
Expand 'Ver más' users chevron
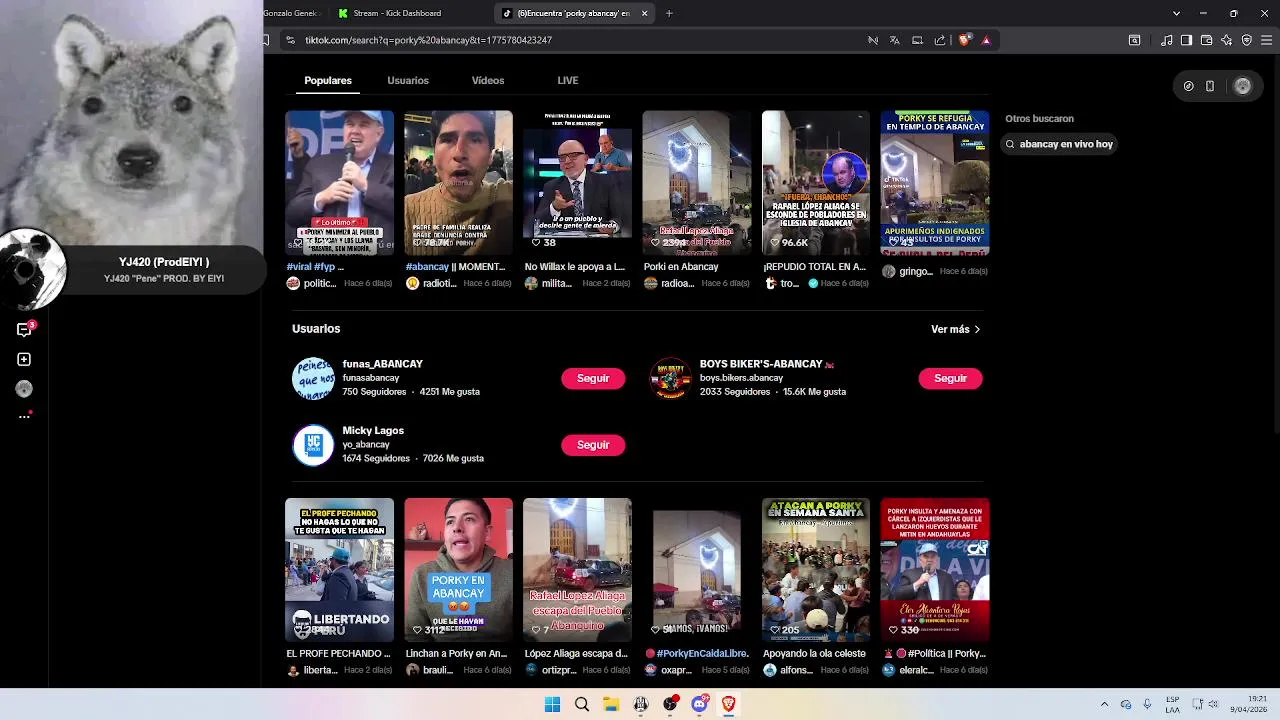pos(977,329)
